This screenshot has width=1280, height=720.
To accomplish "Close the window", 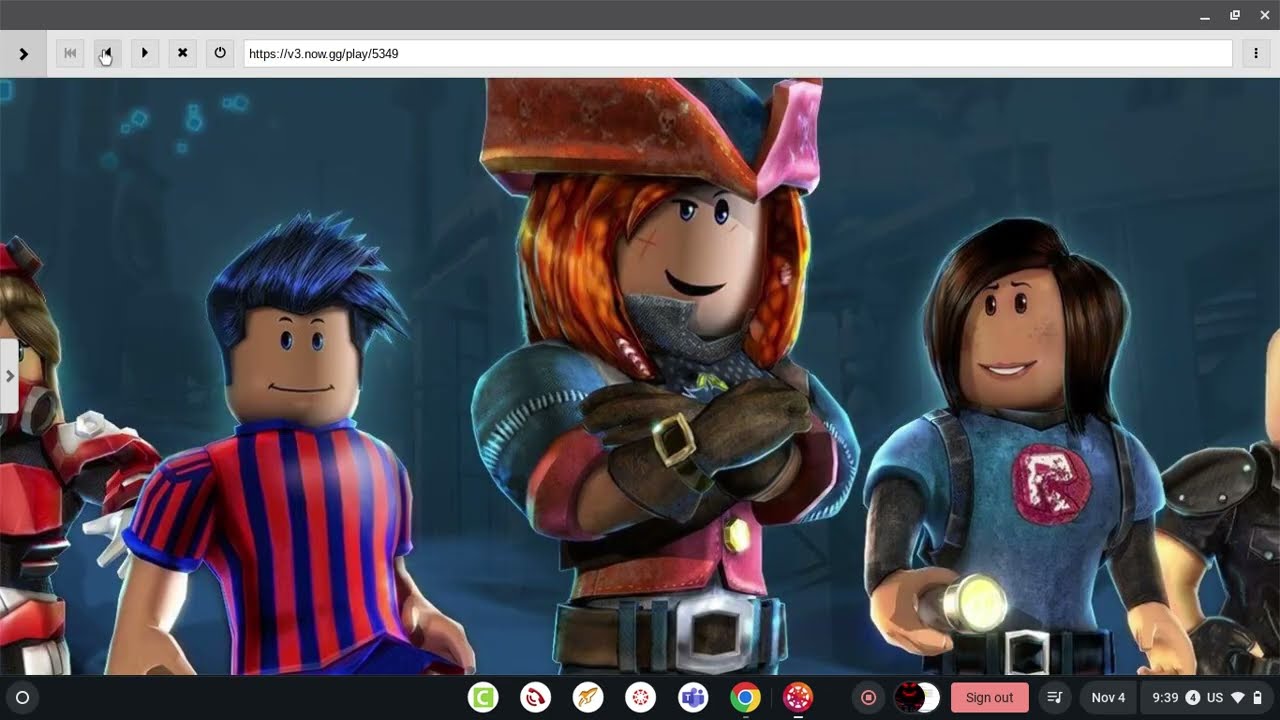I will [x=1265, y=15].
